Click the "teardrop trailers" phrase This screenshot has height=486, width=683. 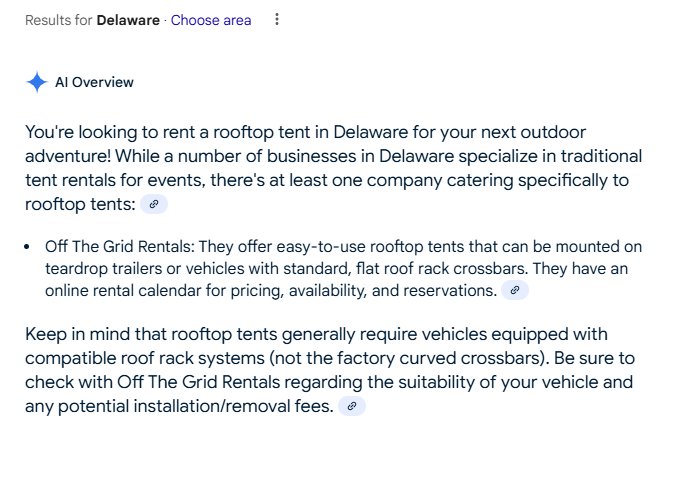click(104, 268)
